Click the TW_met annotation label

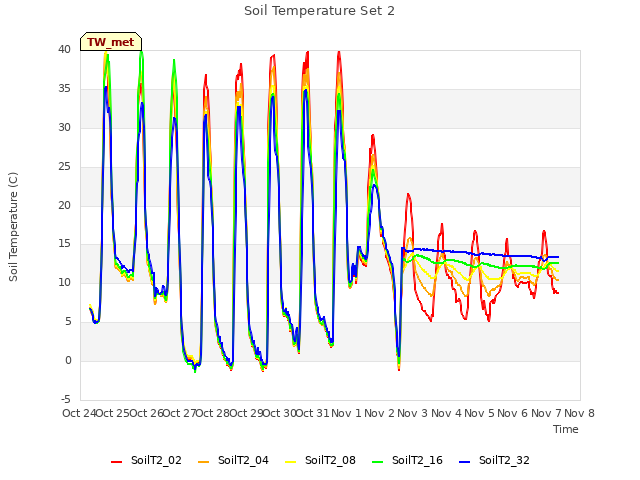pyautogui.click(x=111, y=42)
